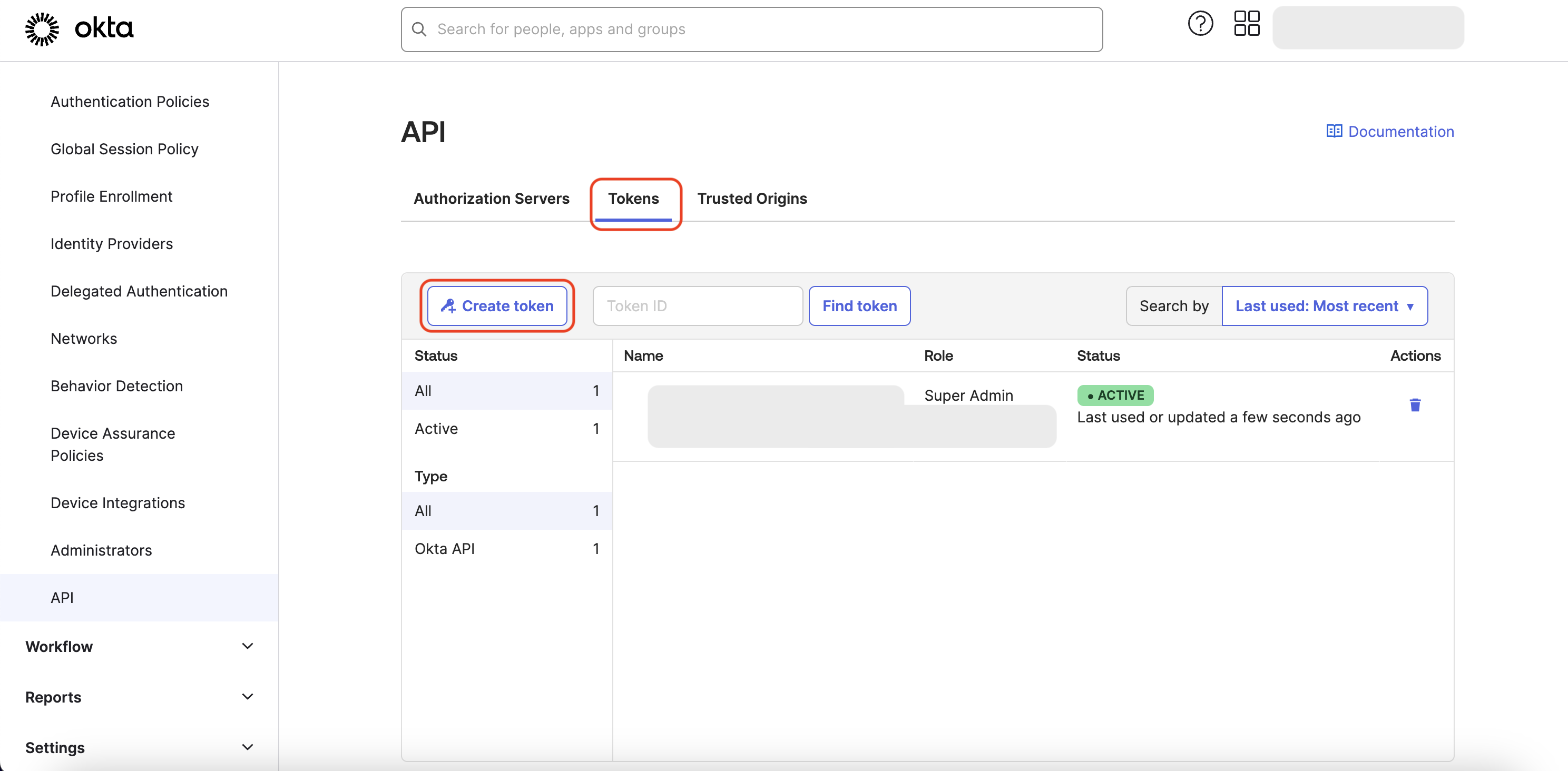Open Delegated Authentication page

pyautogui.click(x=139, y=291)
